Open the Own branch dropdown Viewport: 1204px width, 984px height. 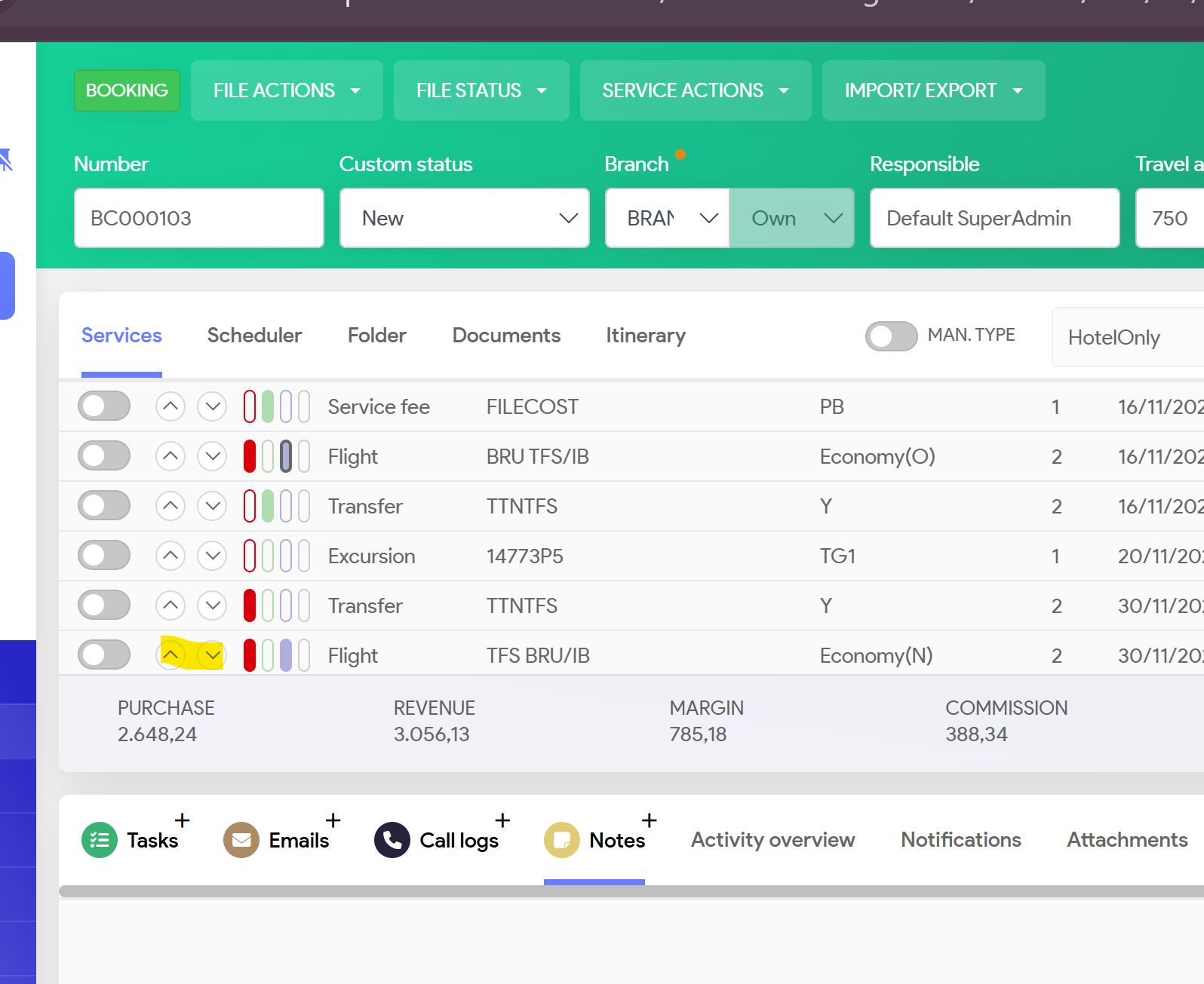[x=791, y=219]
